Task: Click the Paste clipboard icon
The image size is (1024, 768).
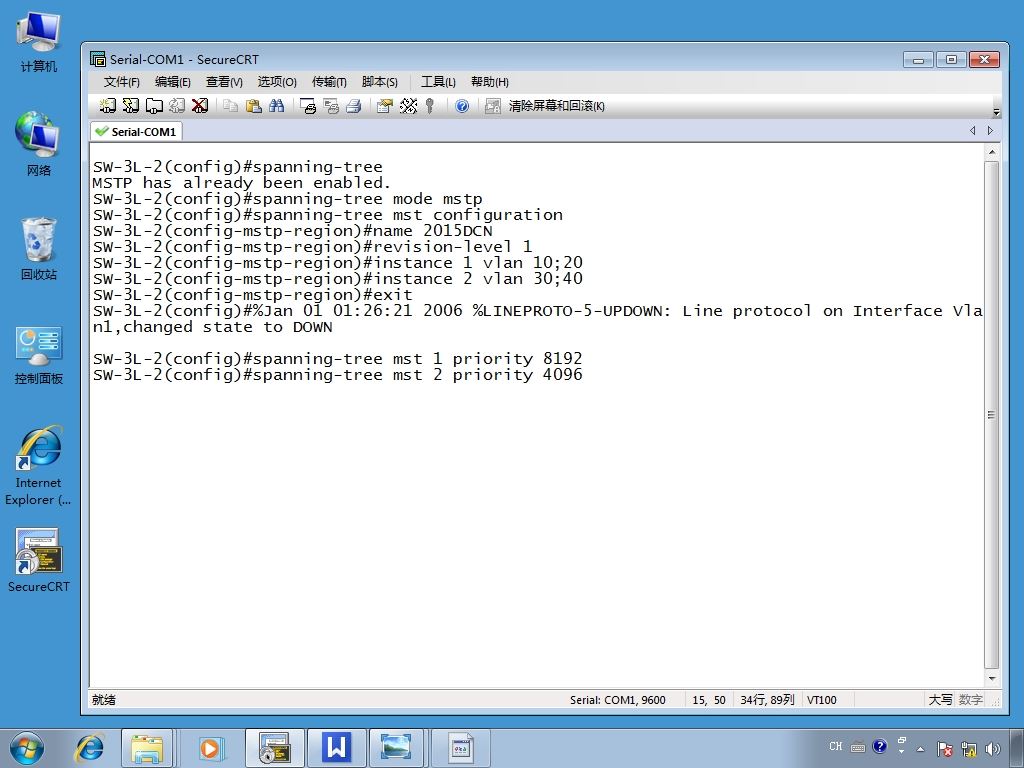Action: [x=253, y=106]
